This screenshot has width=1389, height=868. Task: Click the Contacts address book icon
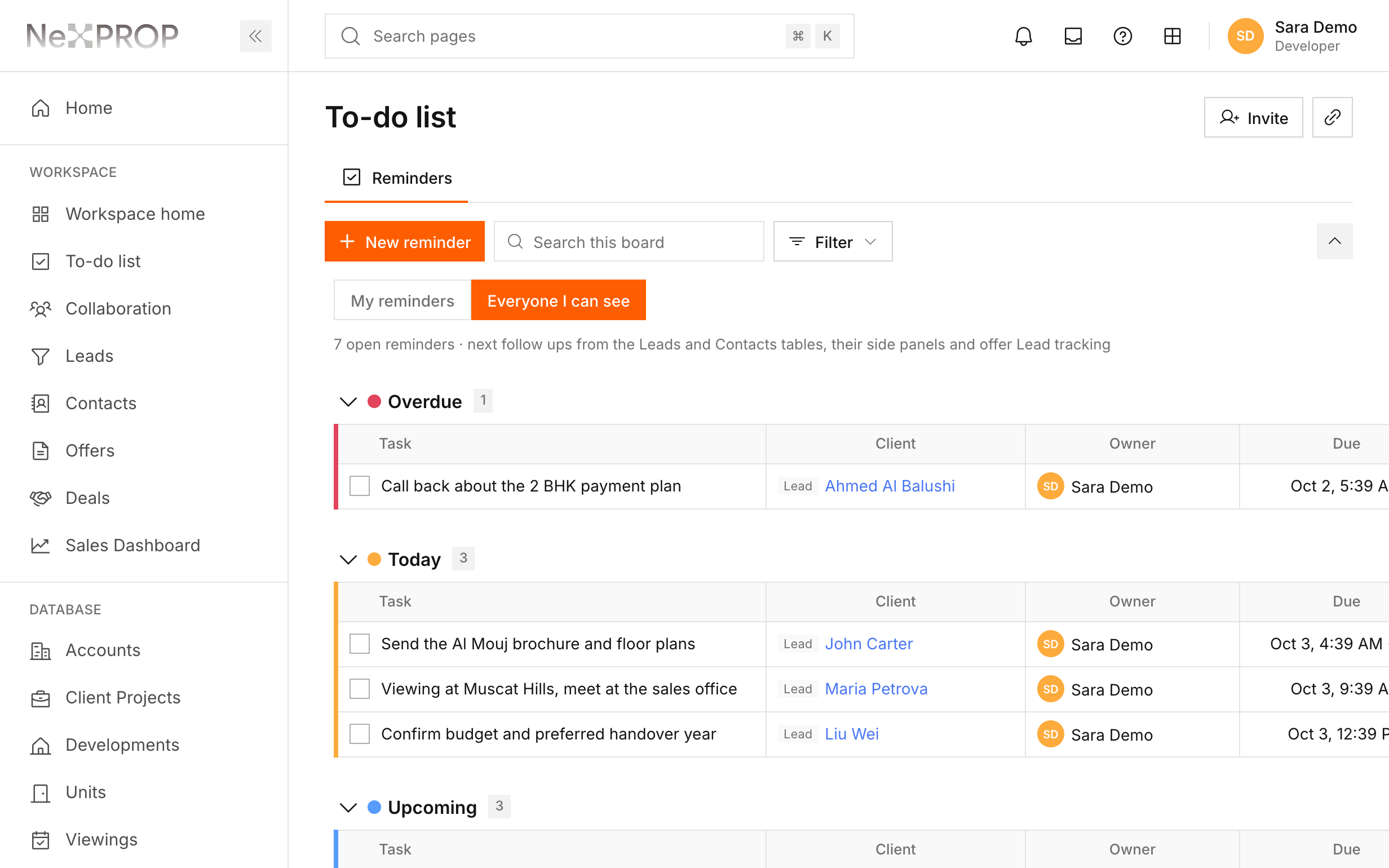point(40,404)
